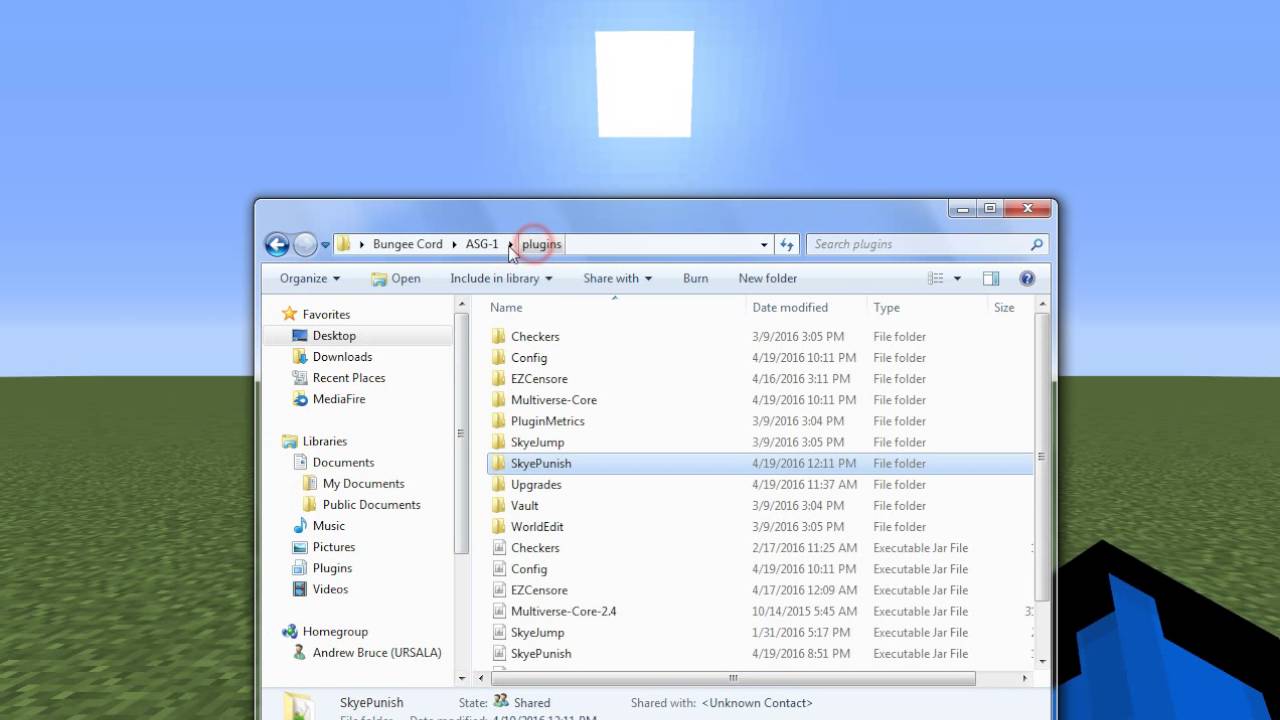The image size is (1280, 720).
Task: Change view with the views icon
Action: click(936, 278)
